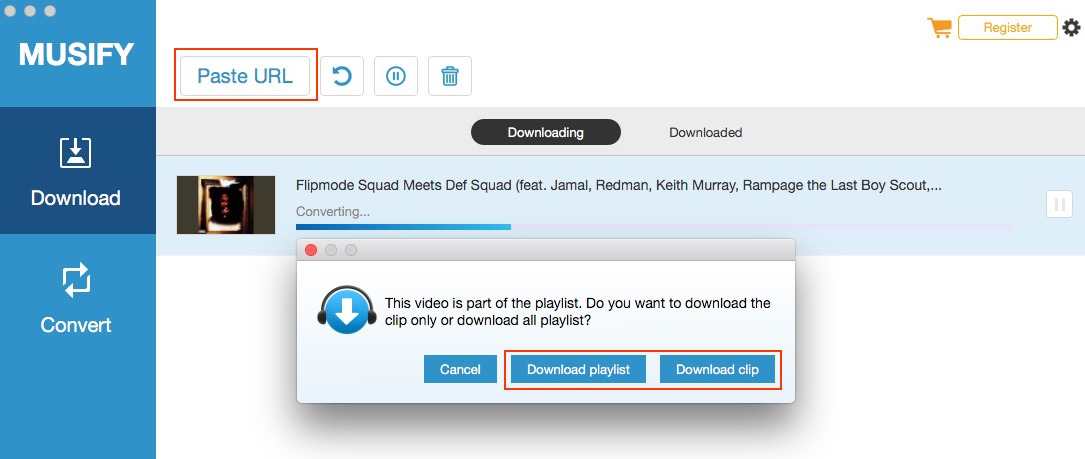Open settings via the gear icon
Screen dimensions: 1085x459
[x=1071, y=28]
